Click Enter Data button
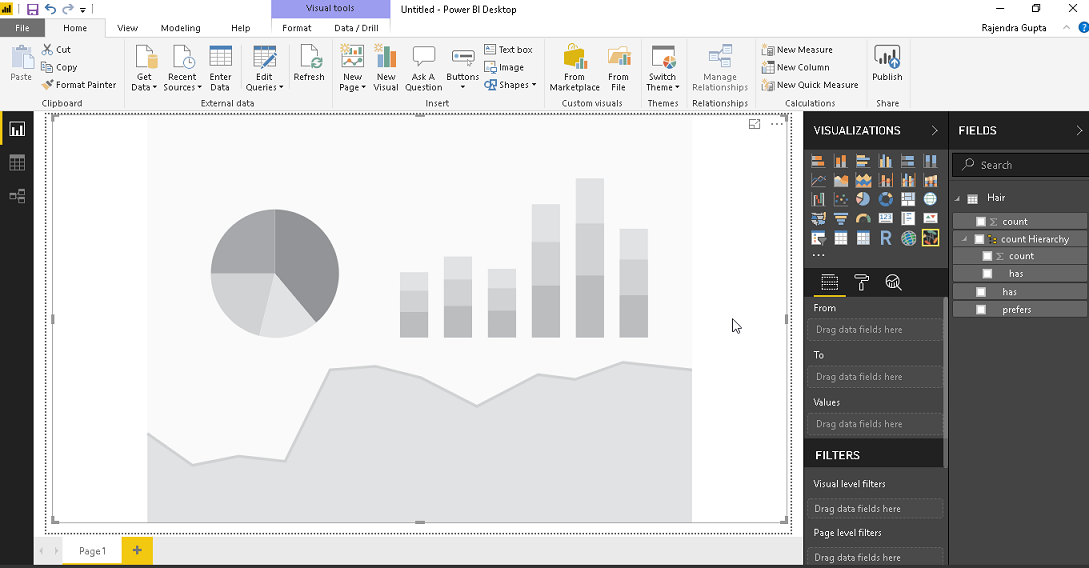 coord(220,67)
